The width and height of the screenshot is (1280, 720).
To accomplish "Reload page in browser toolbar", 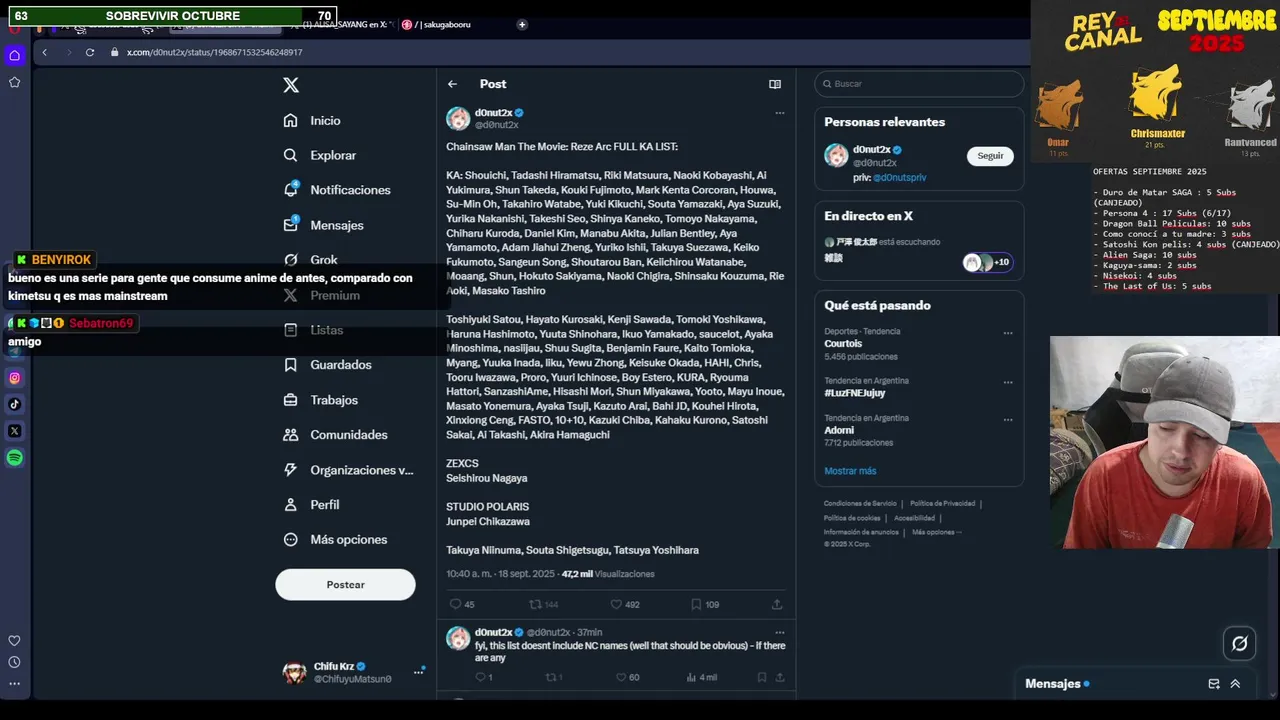I will 90,52.
